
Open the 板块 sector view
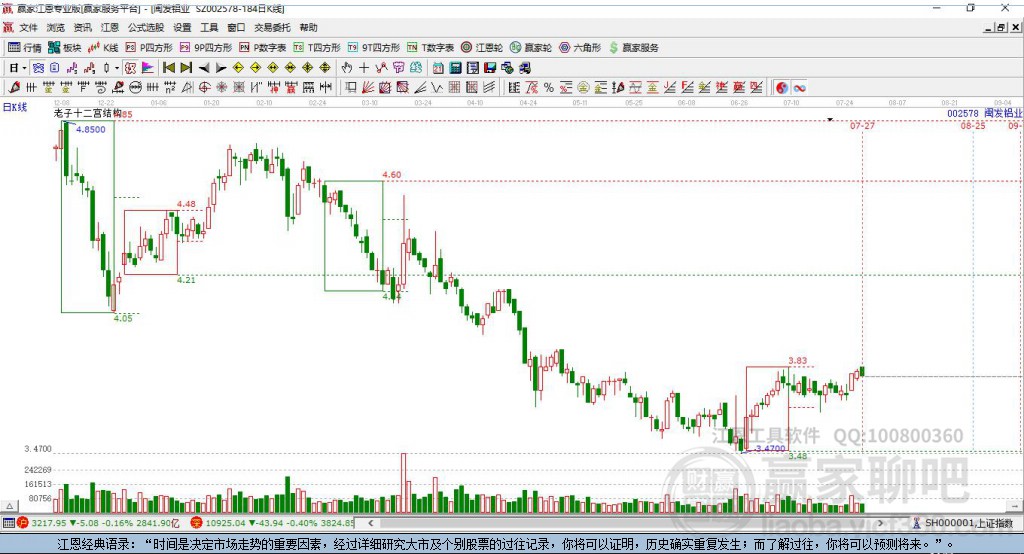coord(65,48)
